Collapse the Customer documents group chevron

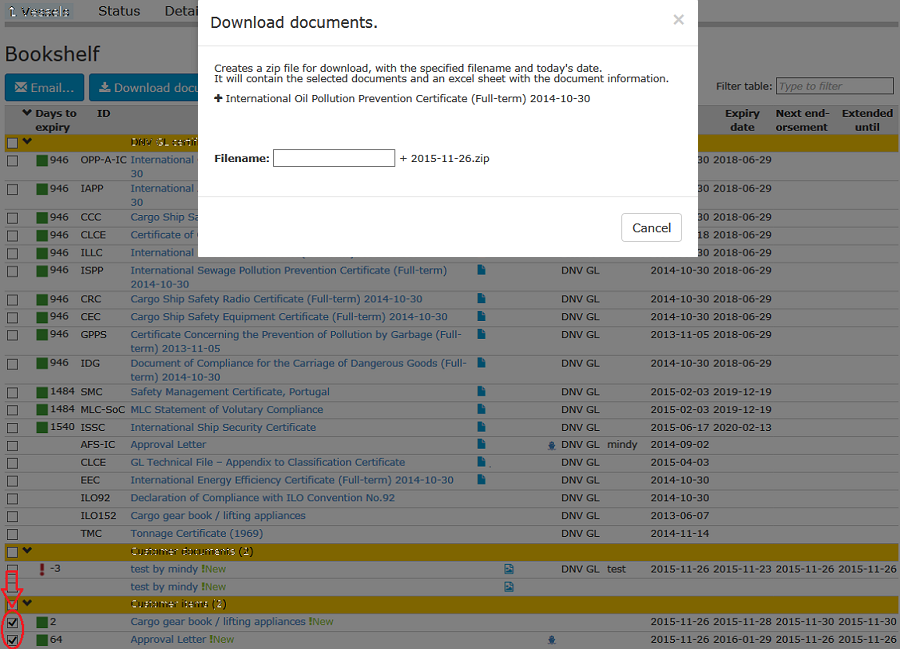[27, 551]
